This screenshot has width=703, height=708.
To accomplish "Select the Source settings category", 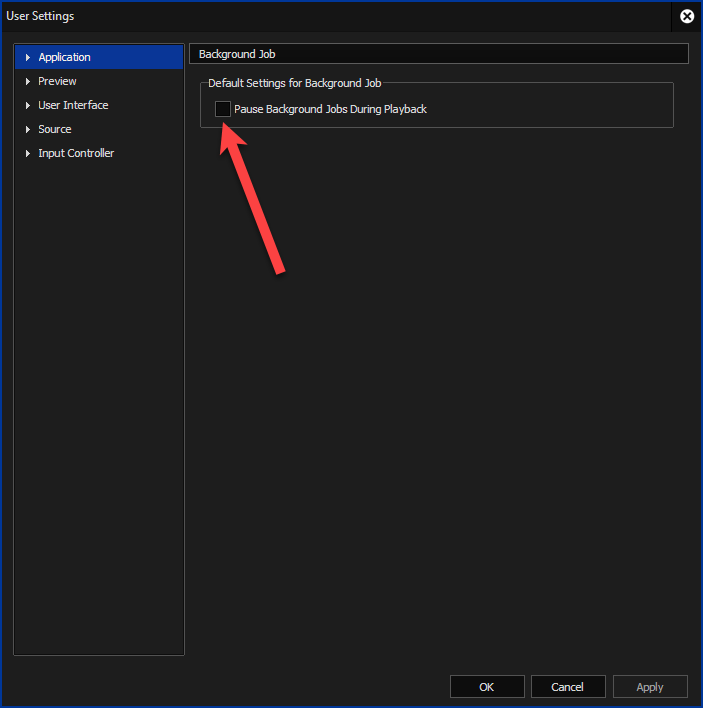I will coord(55,129).
